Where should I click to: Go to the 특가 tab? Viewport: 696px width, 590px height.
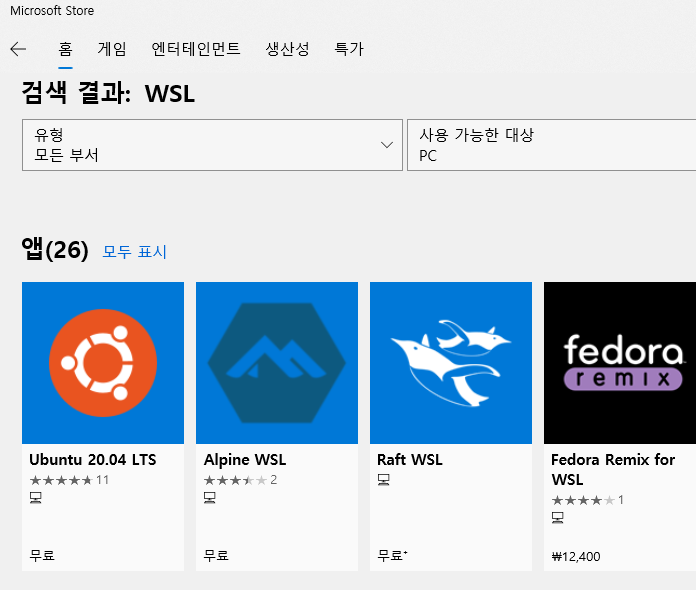[349, 49]
